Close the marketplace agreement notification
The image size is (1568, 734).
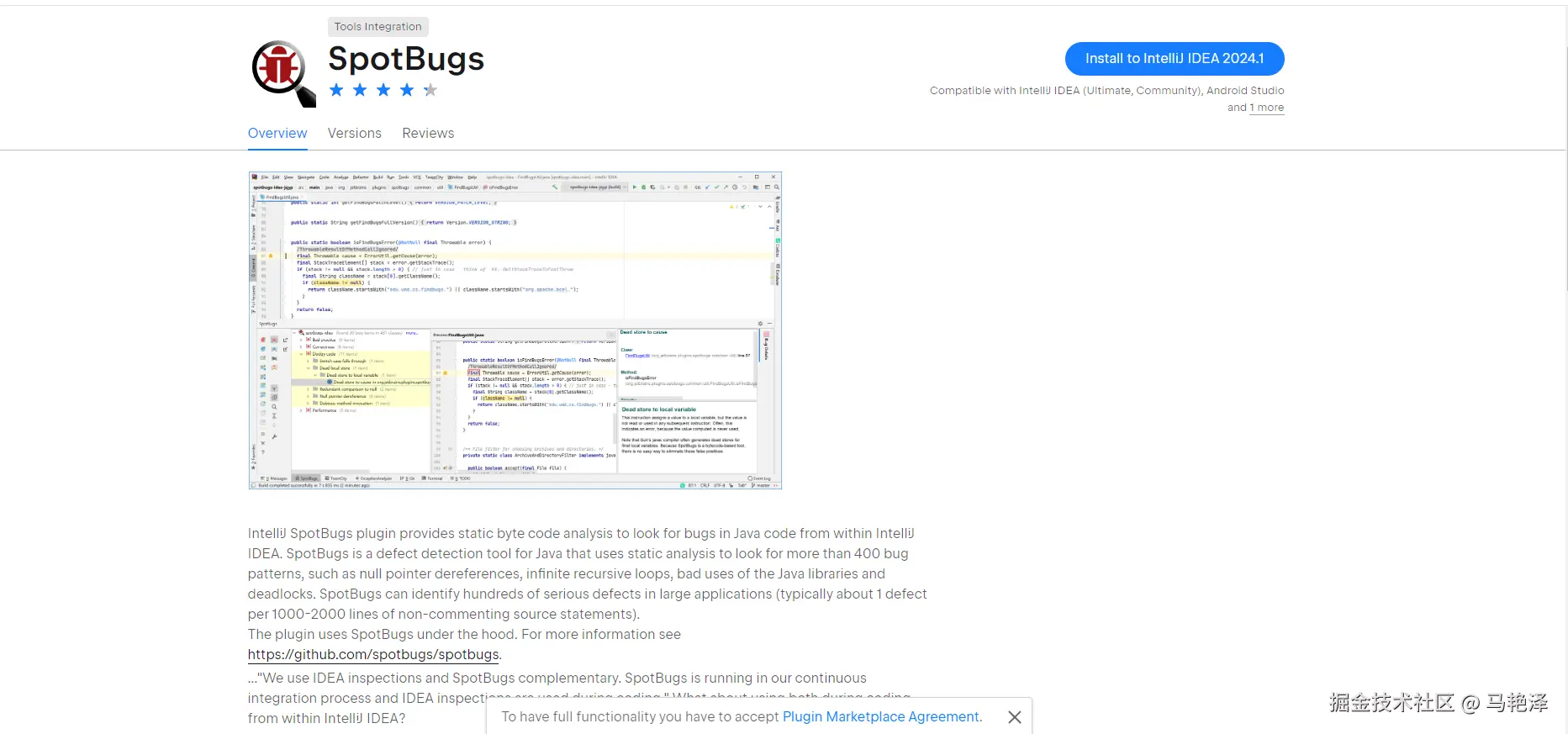1015,717
